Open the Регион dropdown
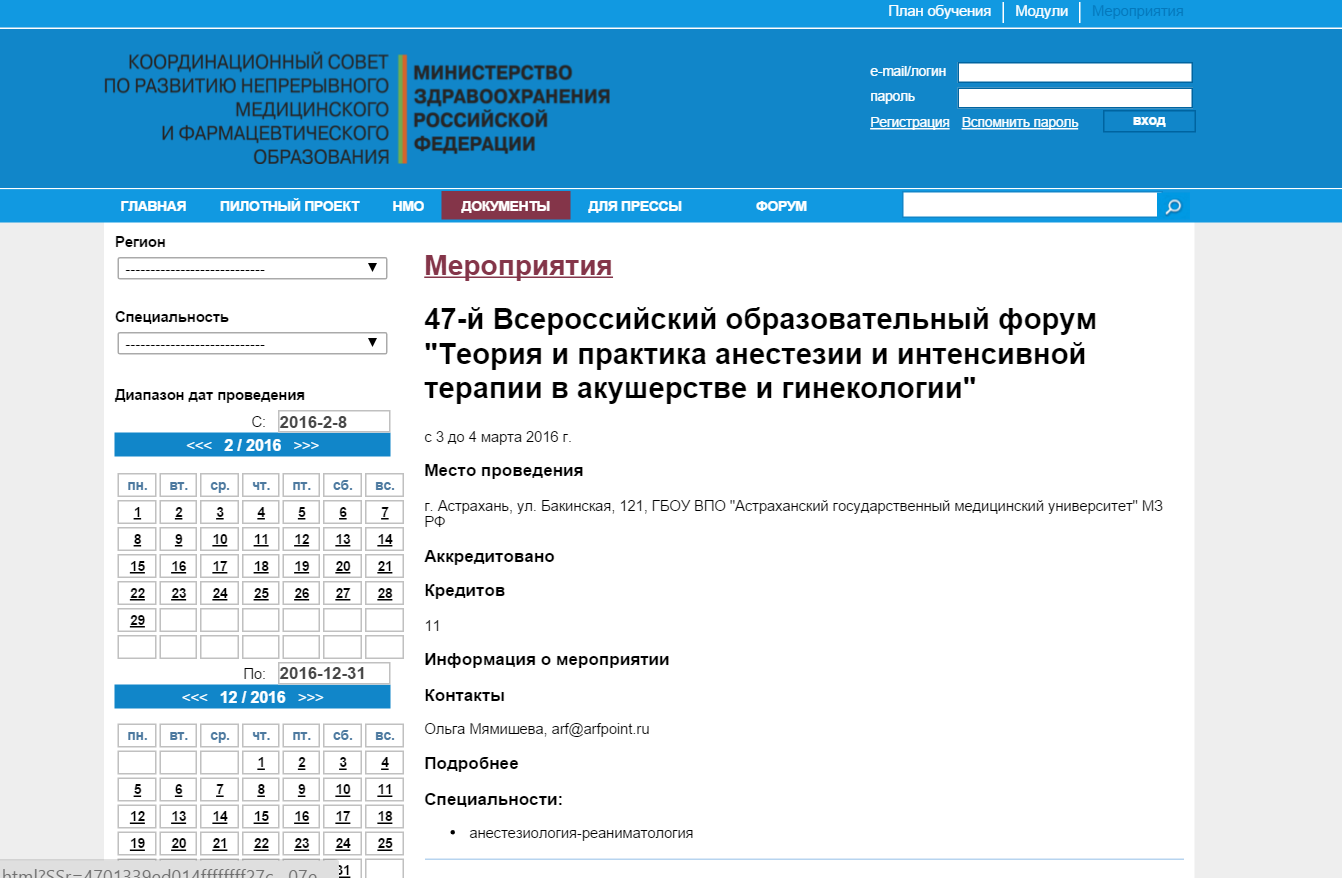 (252, 268)
